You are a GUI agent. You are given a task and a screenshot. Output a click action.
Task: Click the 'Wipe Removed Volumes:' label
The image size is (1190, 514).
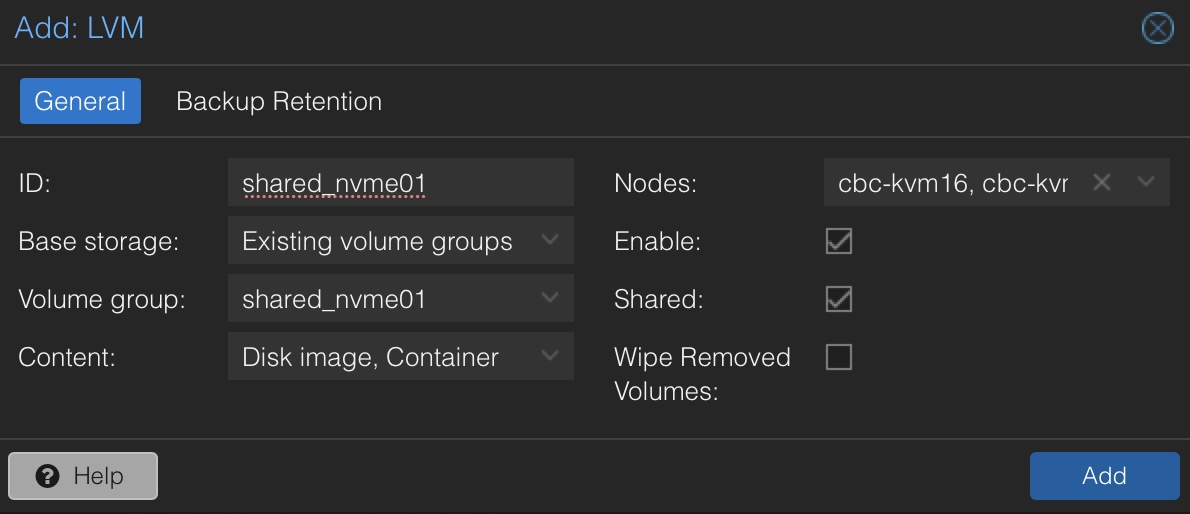702,373
